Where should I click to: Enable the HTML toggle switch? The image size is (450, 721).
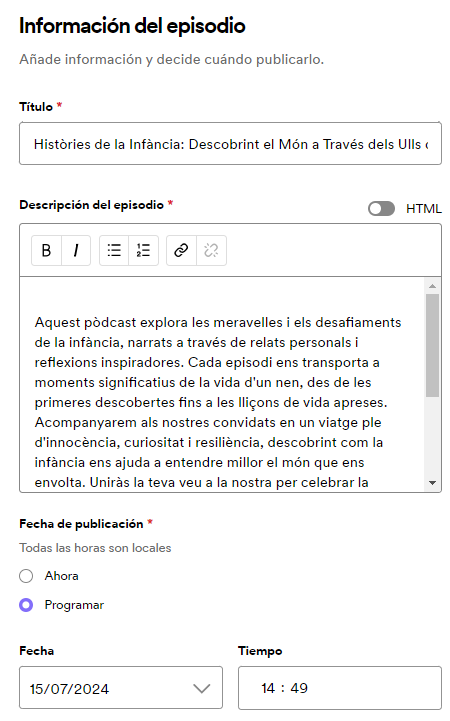[x=381, y=209]
